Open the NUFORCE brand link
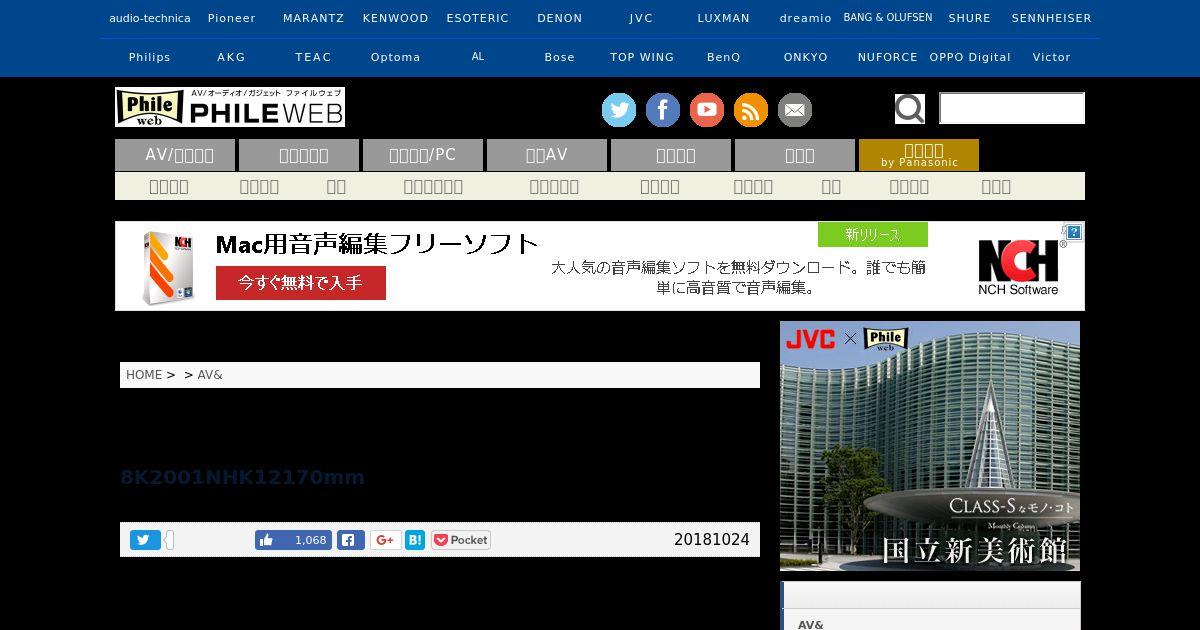Screen dimensions: 1200x630 click(x=888, y=57)
